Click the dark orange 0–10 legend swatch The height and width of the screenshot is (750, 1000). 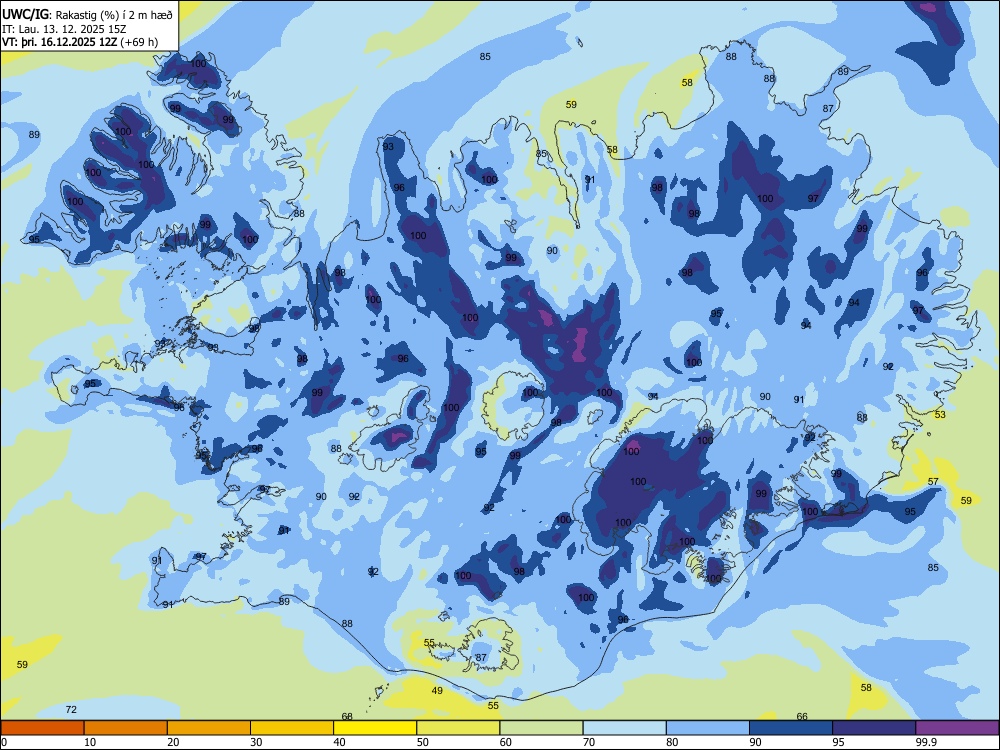(x=43, y=728)
